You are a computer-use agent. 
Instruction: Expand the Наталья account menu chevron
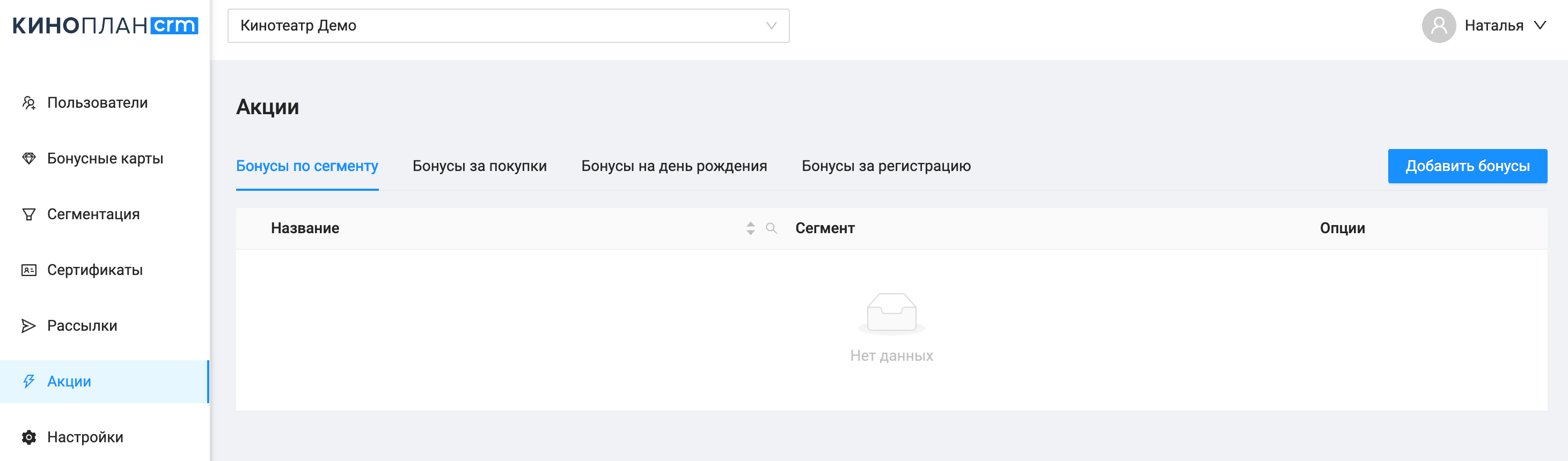[1540, 26]
